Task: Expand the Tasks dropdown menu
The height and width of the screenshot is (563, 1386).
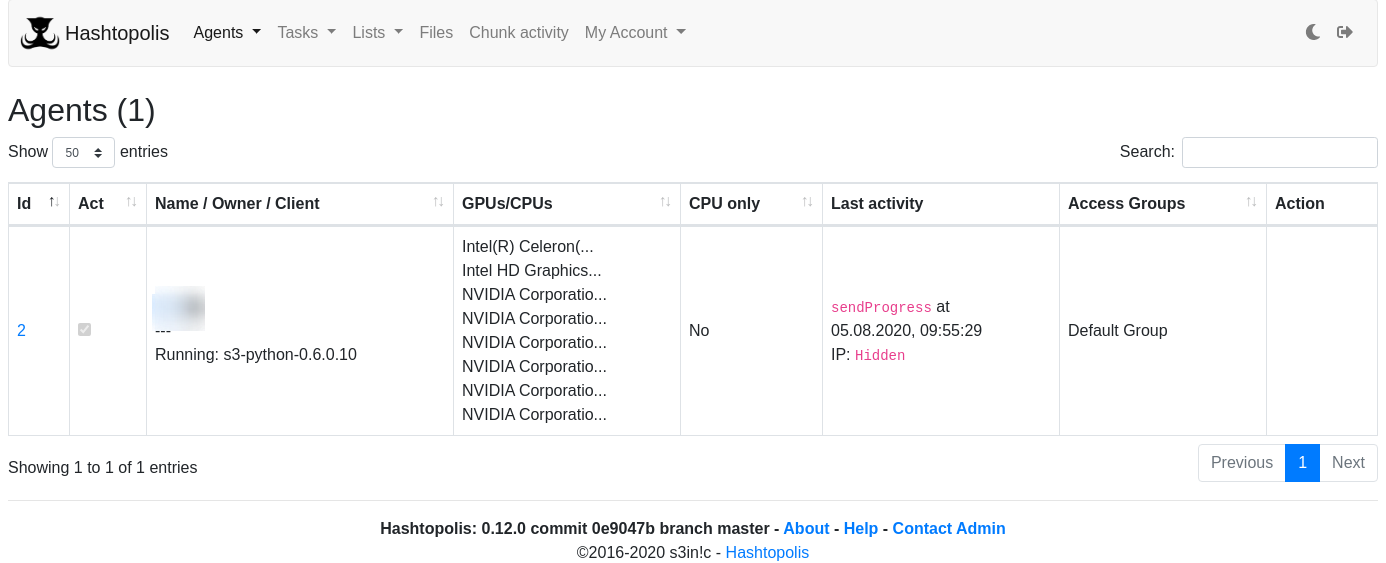Action: tap(306, 32)
